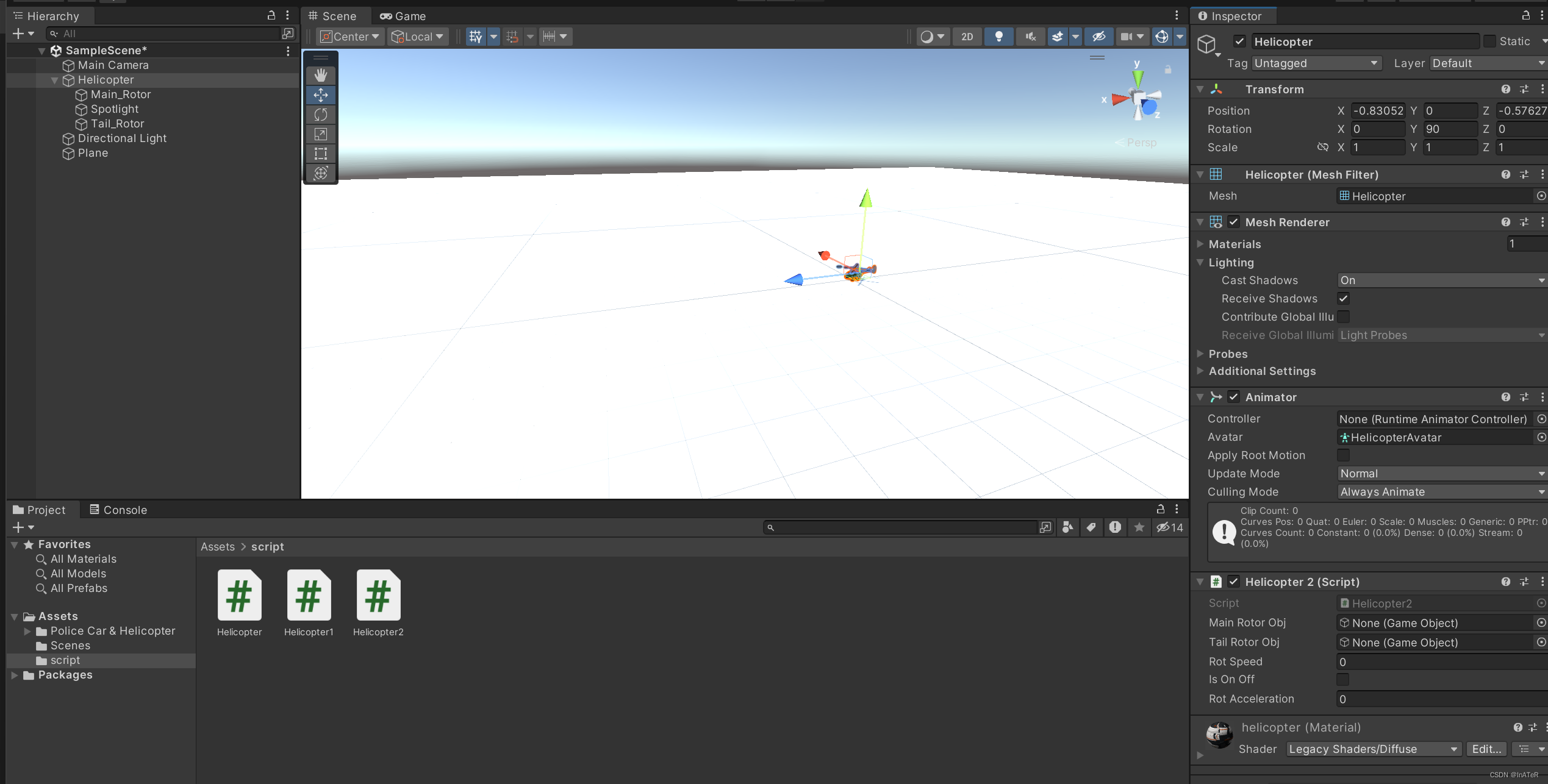Click the Edit button next to Legacy Shaders/Diffuse
This screenshot has height=784, width=1548.
coord(1486,749)
